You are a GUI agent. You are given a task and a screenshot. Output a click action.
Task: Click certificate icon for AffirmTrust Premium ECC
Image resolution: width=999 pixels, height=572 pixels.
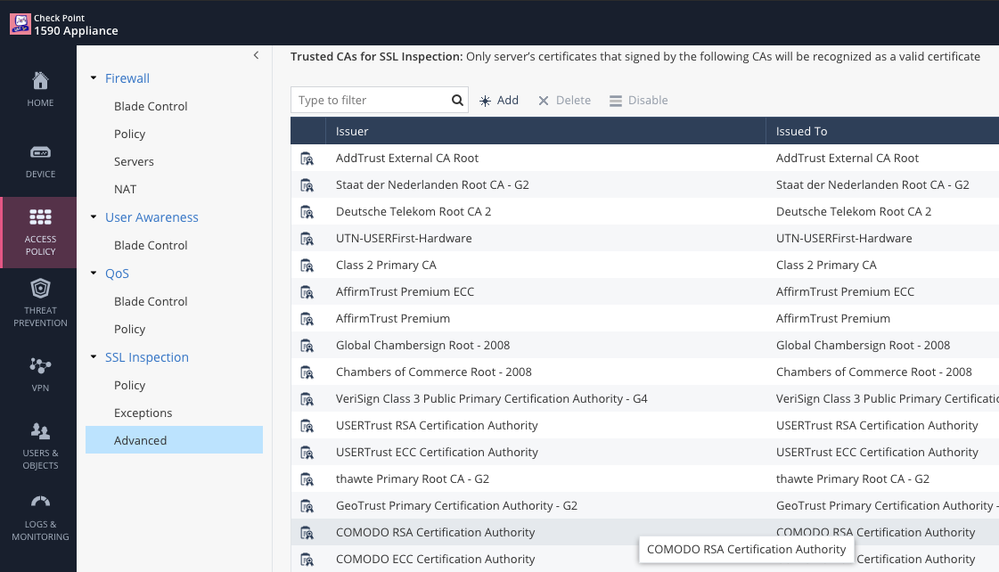(x=307, y=292)
